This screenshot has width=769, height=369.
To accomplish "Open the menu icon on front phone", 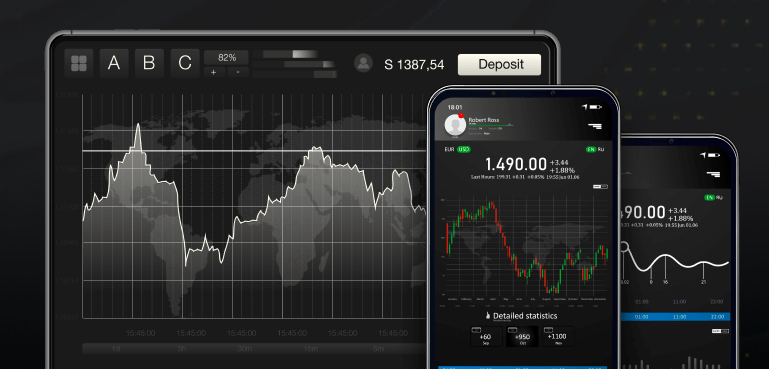I will coord(595,126).
